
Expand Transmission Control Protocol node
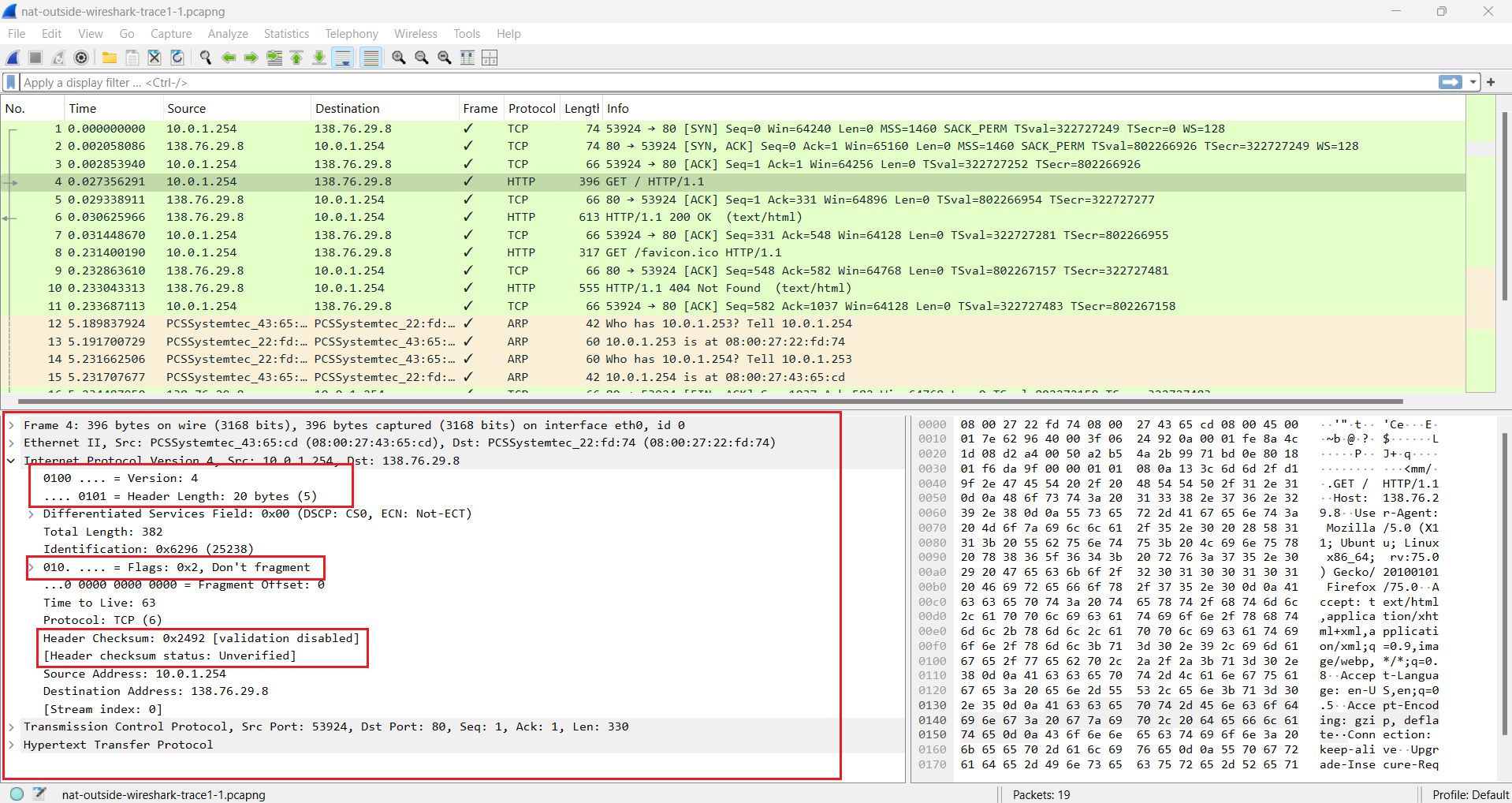pos(11,726)
